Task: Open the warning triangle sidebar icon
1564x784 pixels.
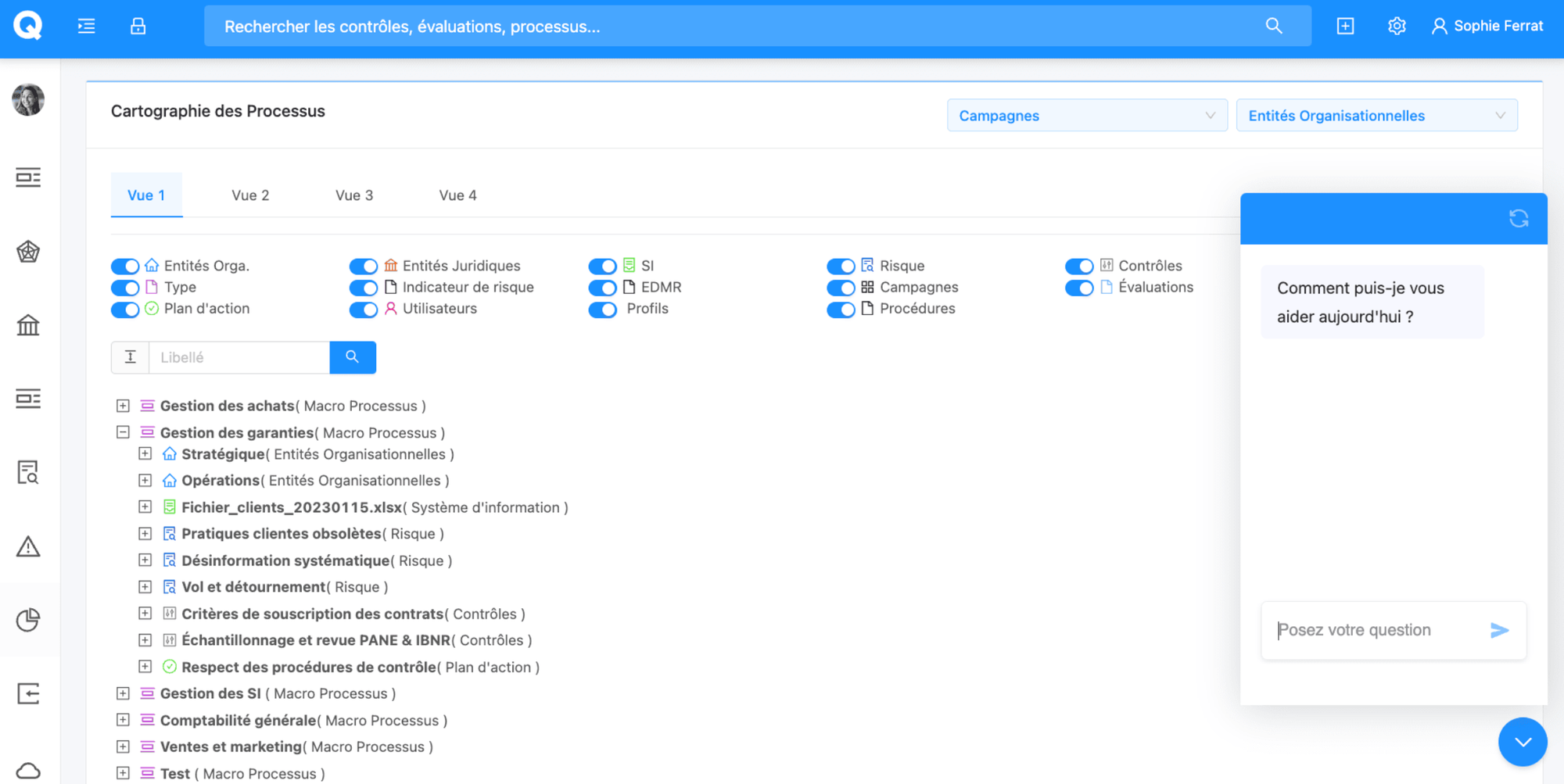Action: (x=28, y=546)
